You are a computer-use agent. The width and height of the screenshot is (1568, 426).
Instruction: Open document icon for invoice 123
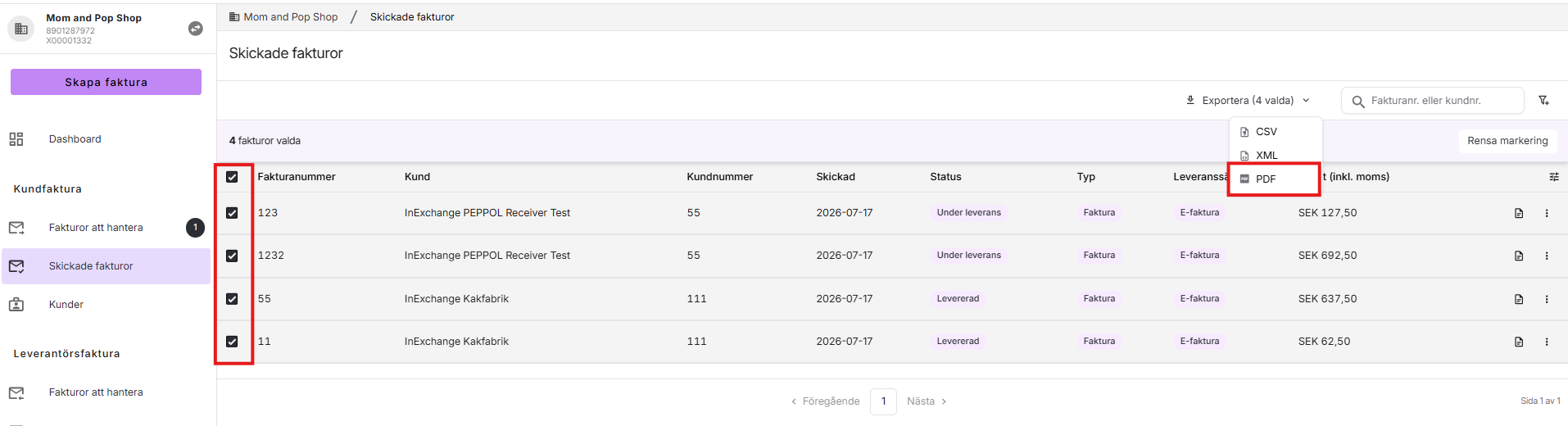pyautogui.click(x=1519, y=213)
